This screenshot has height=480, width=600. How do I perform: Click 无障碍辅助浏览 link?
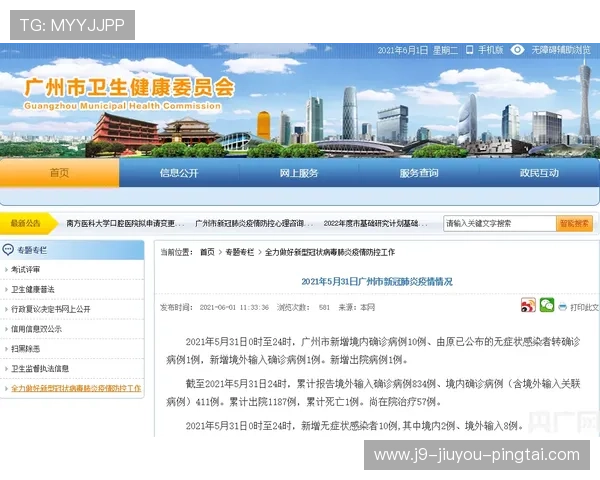tap(561, 50)
